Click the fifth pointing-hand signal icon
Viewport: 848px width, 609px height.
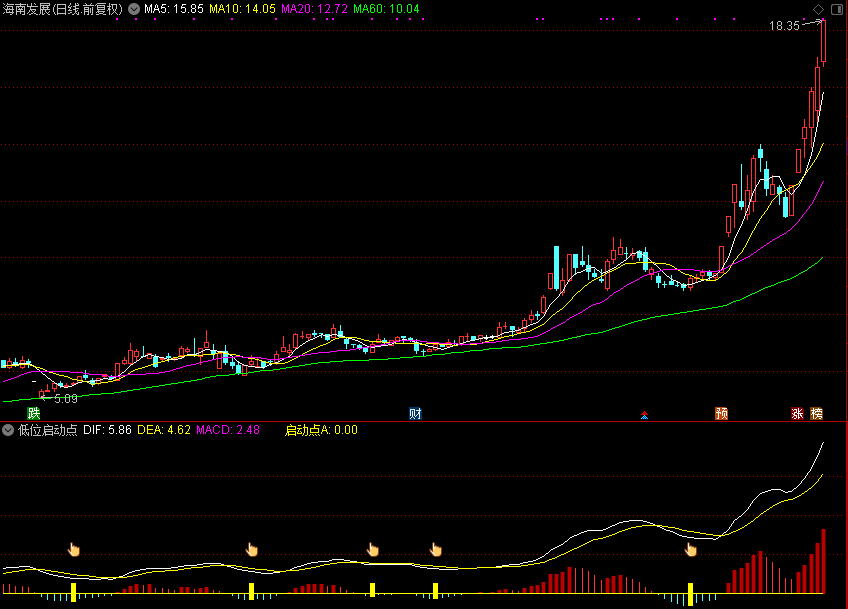tap(691, 550)
